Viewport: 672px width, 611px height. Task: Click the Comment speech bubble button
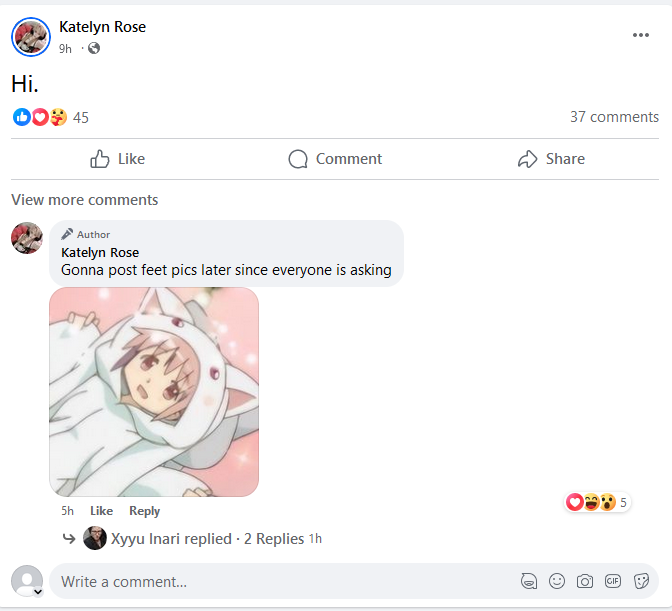[335, 159]
